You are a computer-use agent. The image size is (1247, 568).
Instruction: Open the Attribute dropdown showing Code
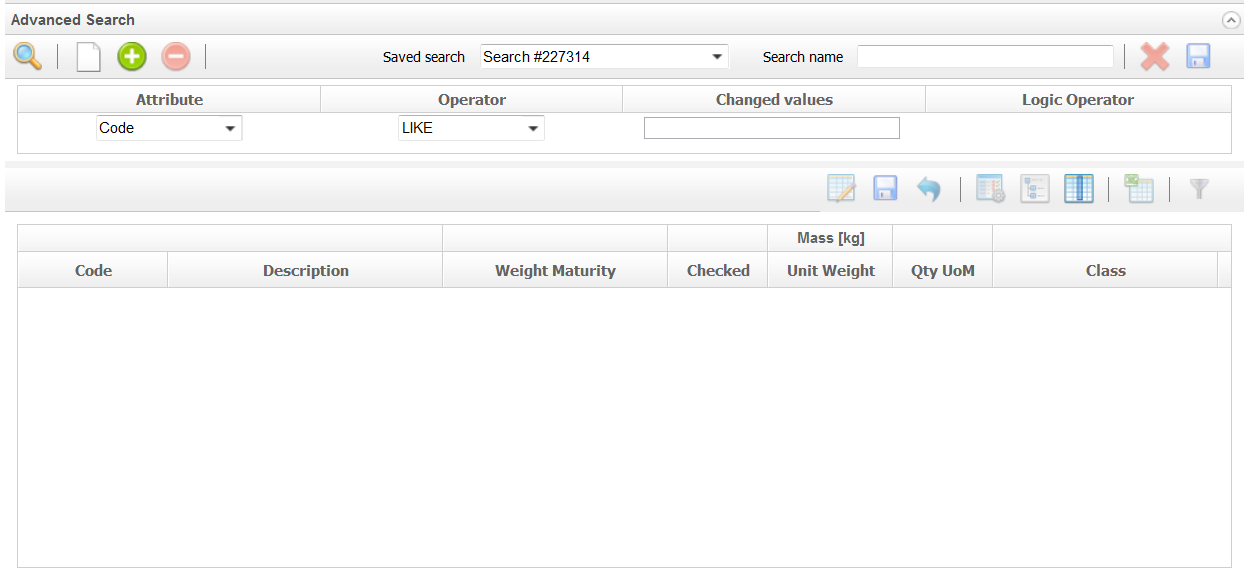point(169,128)
